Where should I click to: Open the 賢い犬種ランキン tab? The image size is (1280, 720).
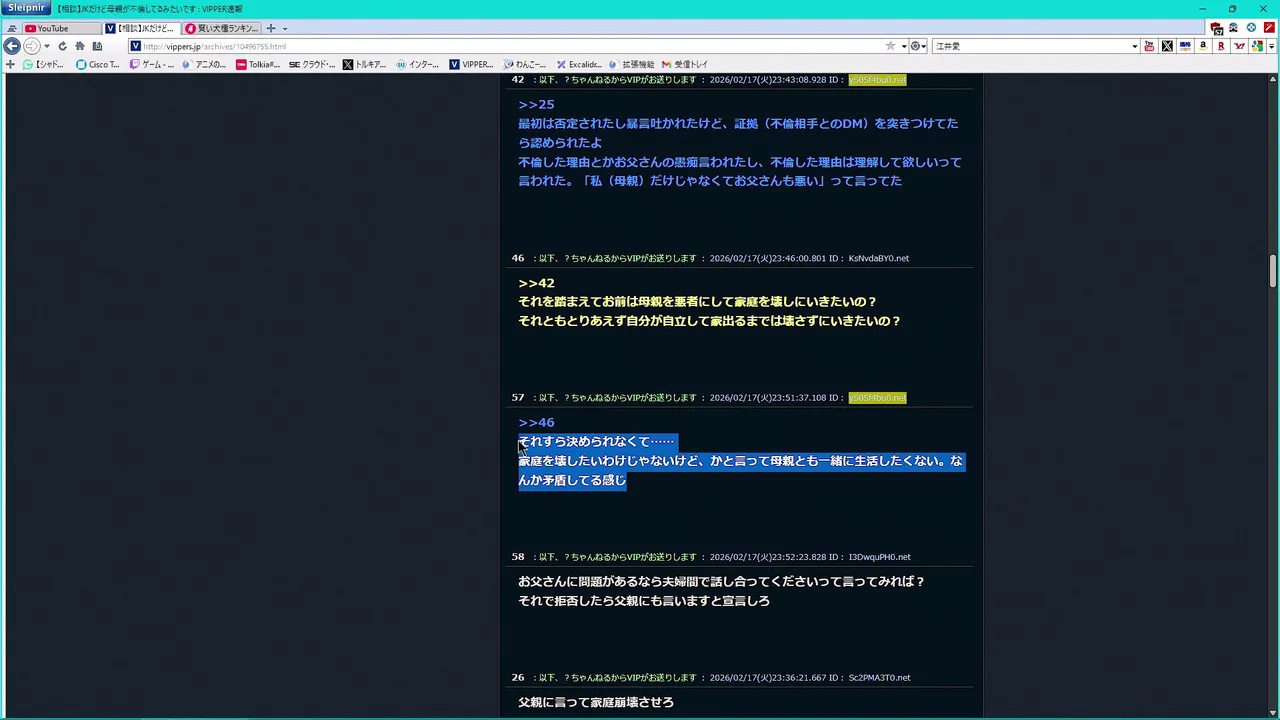click(x=222, y=29)
